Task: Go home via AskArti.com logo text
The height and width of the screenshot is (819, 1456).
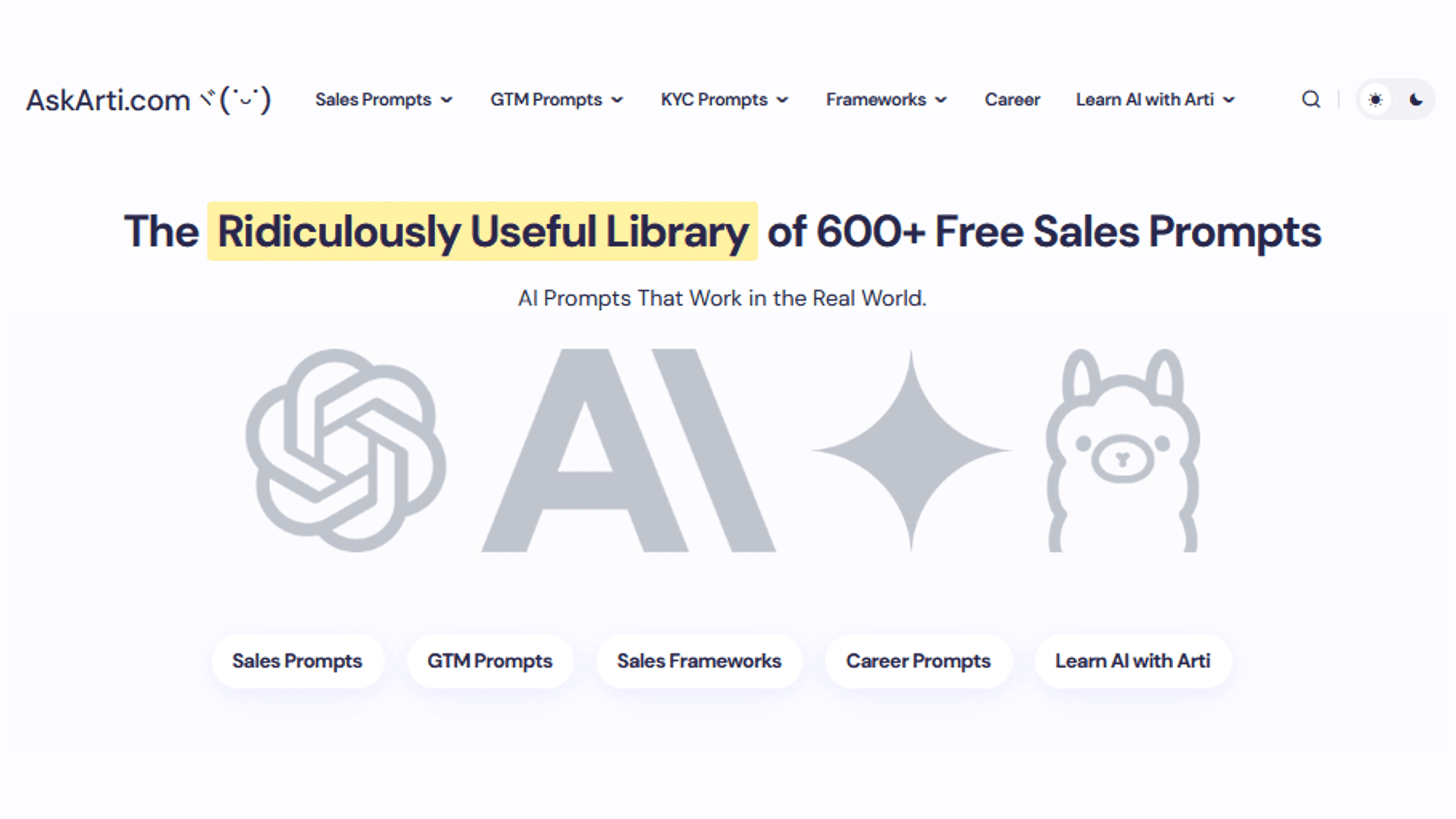Action: click(108, 100)
